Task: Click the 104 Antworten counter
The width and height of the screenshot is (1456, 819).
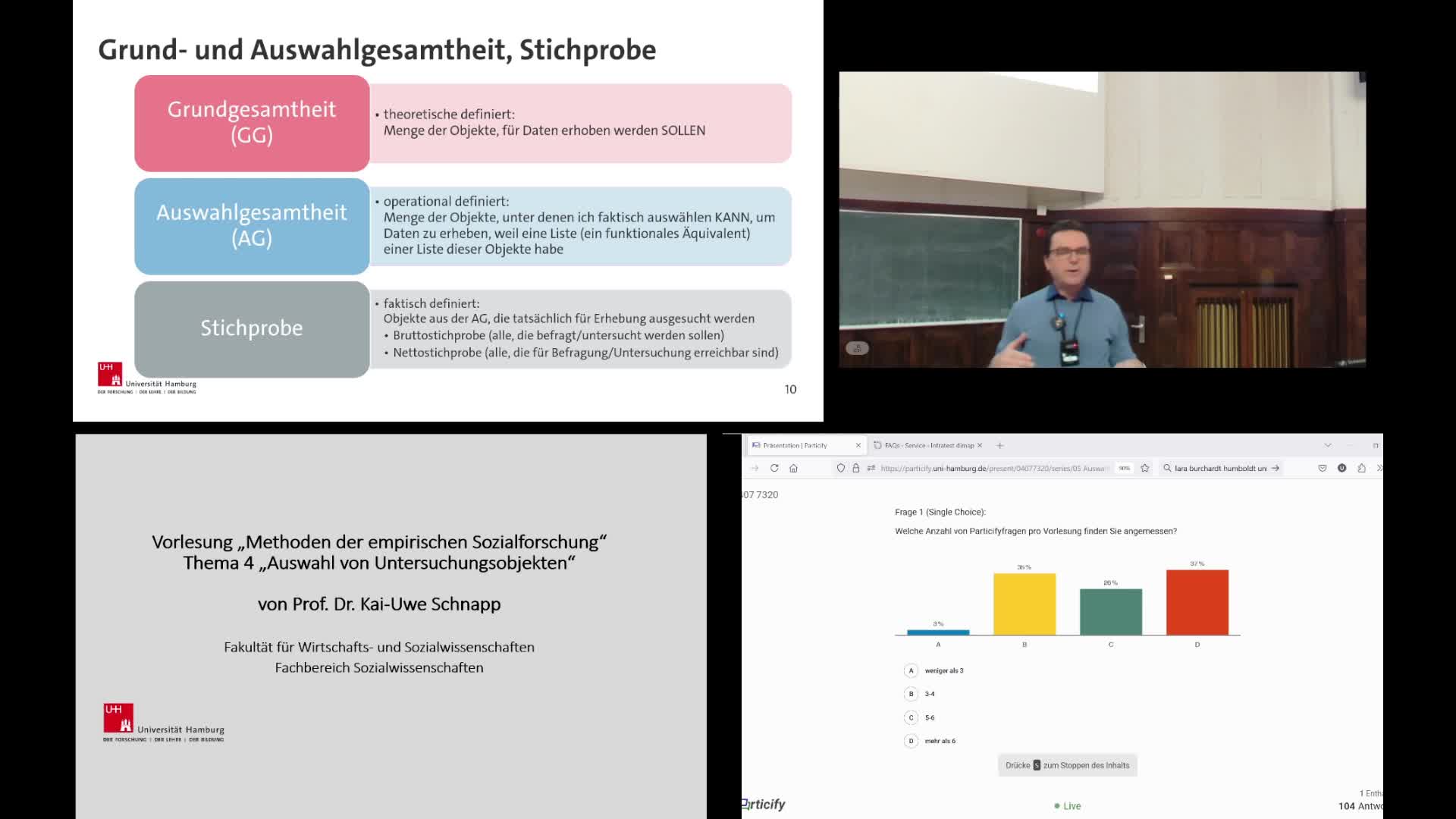Action: pos(1360,806)
